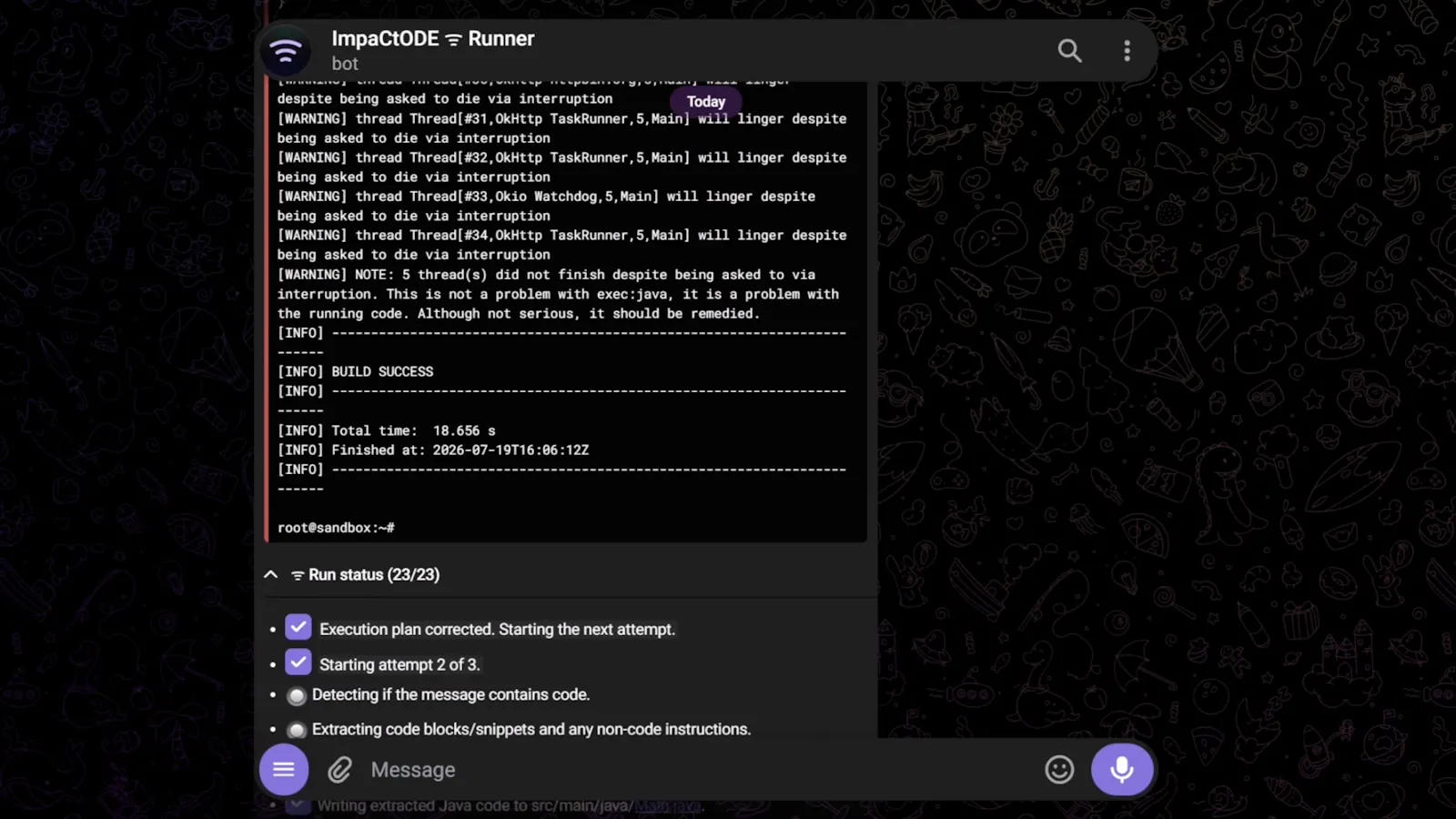Focus the Message input field
Viewport: 1456px width, 819px height.
point(701,770)
